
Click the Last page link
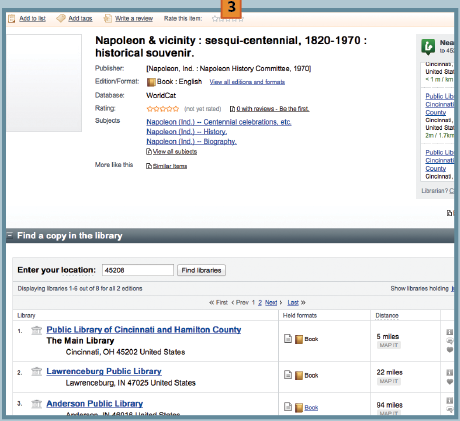[293, 303]
